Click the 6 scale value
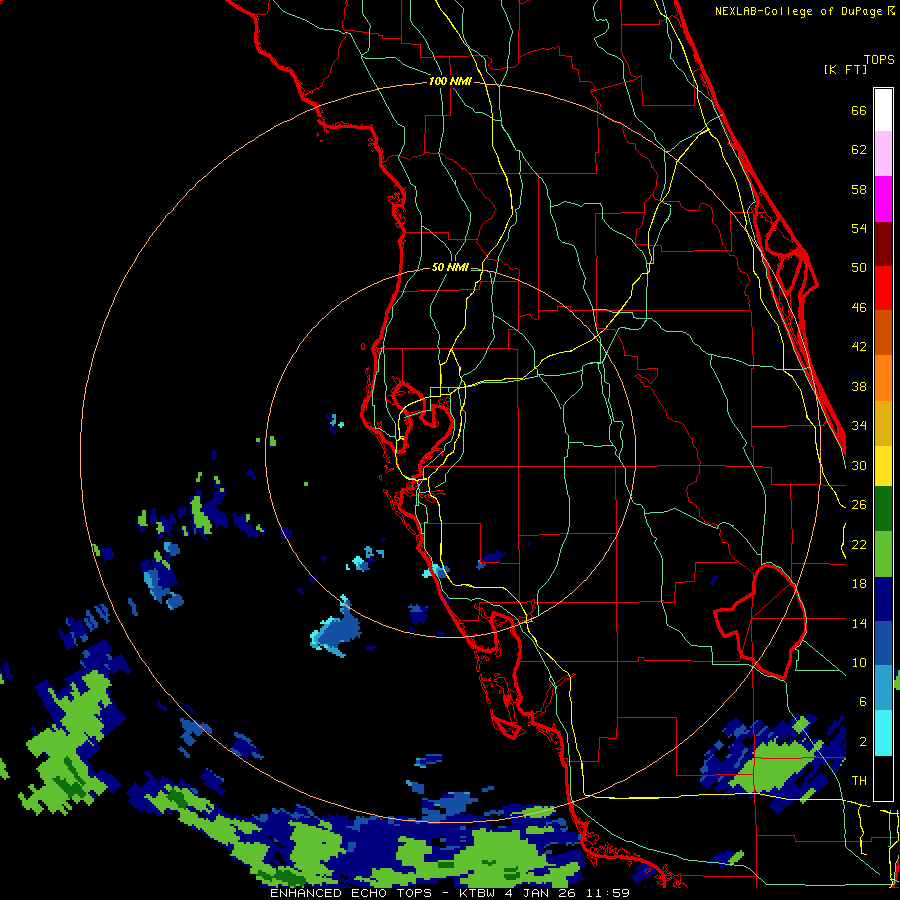The height and width of the screenshot is (900, 900). point(863,702)
